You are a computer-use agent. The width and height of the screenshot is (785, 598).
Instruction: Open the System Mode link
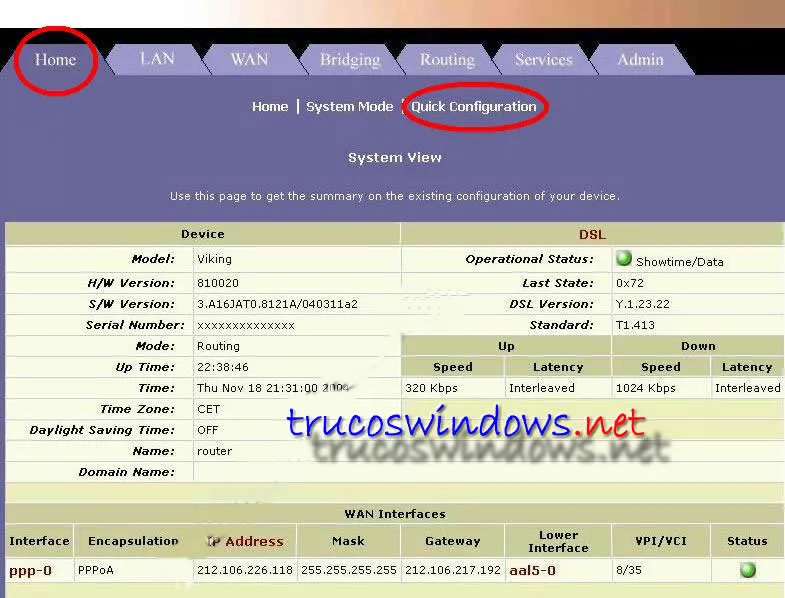(349, 107)
